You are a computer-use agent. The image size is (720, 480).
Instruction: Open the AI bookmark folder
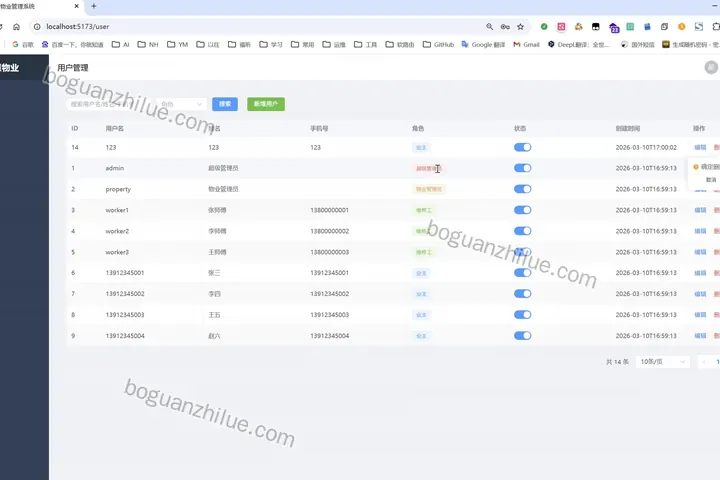121,45
